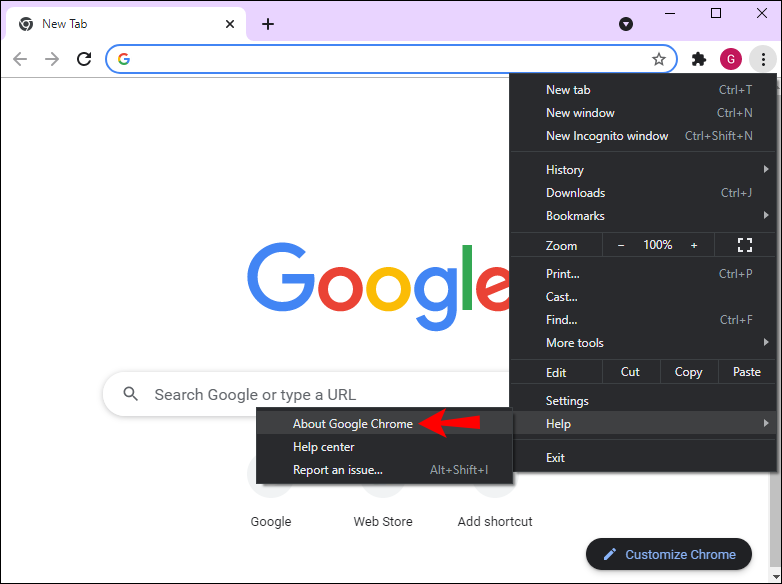Click the Customize Chrome button
Viewport: 782px width, 584px height.
click(x=669, y=554)
